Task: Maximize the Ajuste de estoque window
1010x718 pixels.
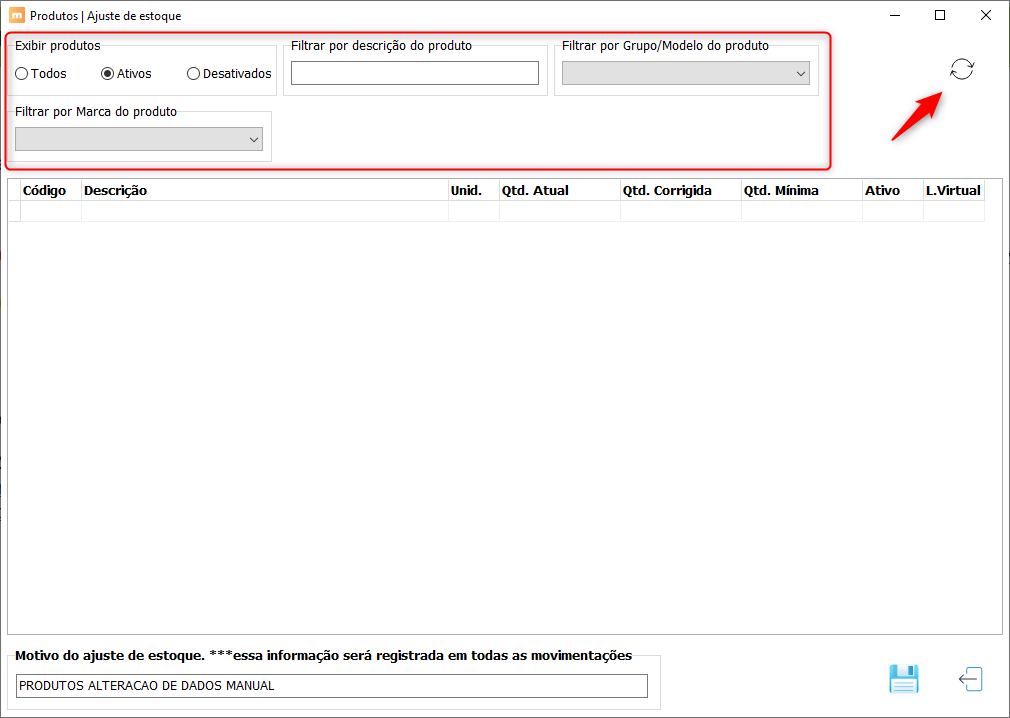Action: pos(940,15)
